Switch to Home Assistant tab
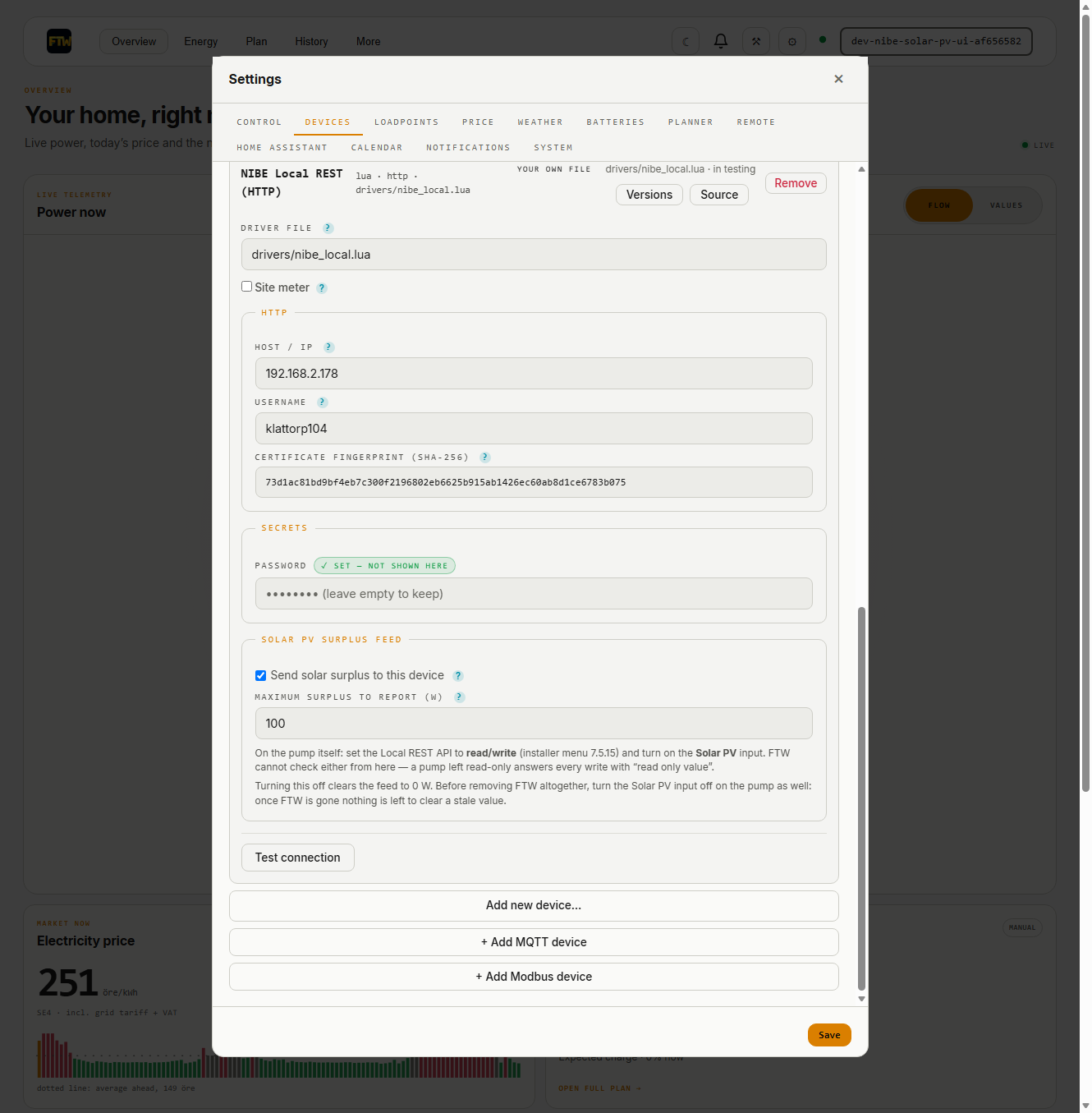1092x1113 pixels. (282, 148)
